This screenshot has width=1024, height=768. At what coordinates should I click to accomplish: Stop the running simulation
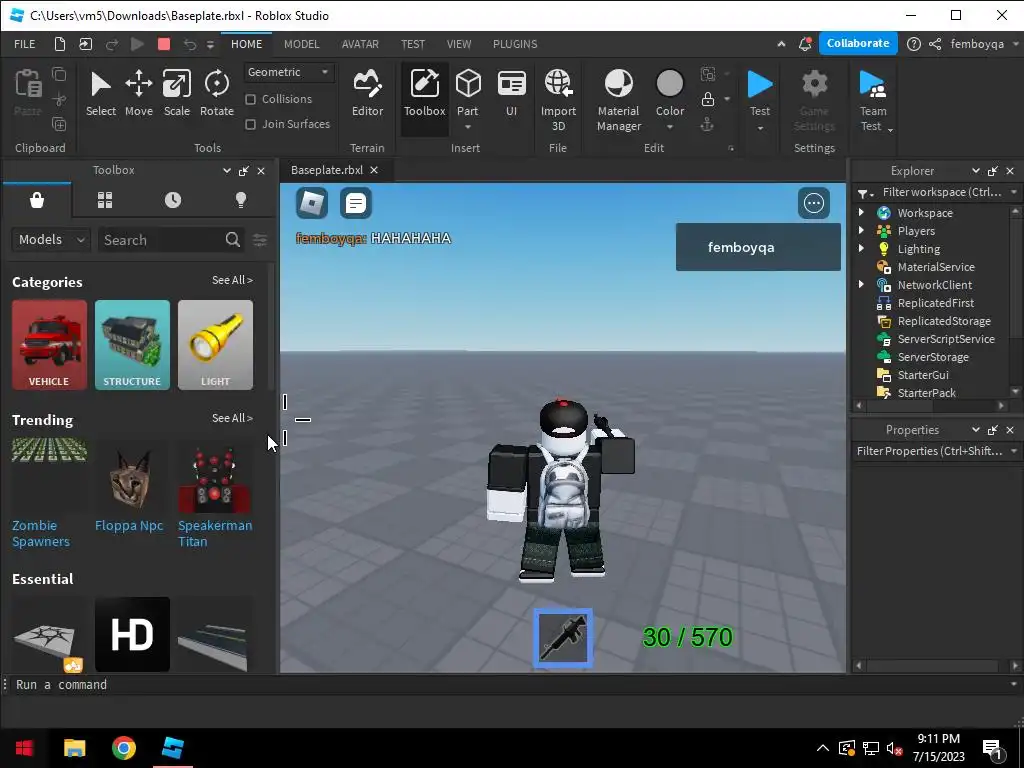coord(164,44)
